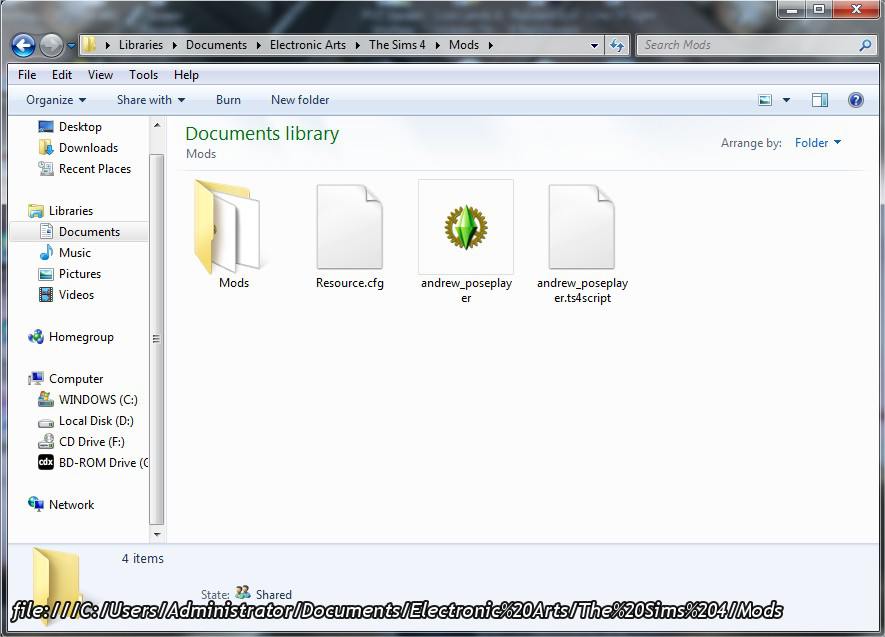885x637 pixels.
Task: Click the Shared state text in details pane
Action: (x=273, y=594)
